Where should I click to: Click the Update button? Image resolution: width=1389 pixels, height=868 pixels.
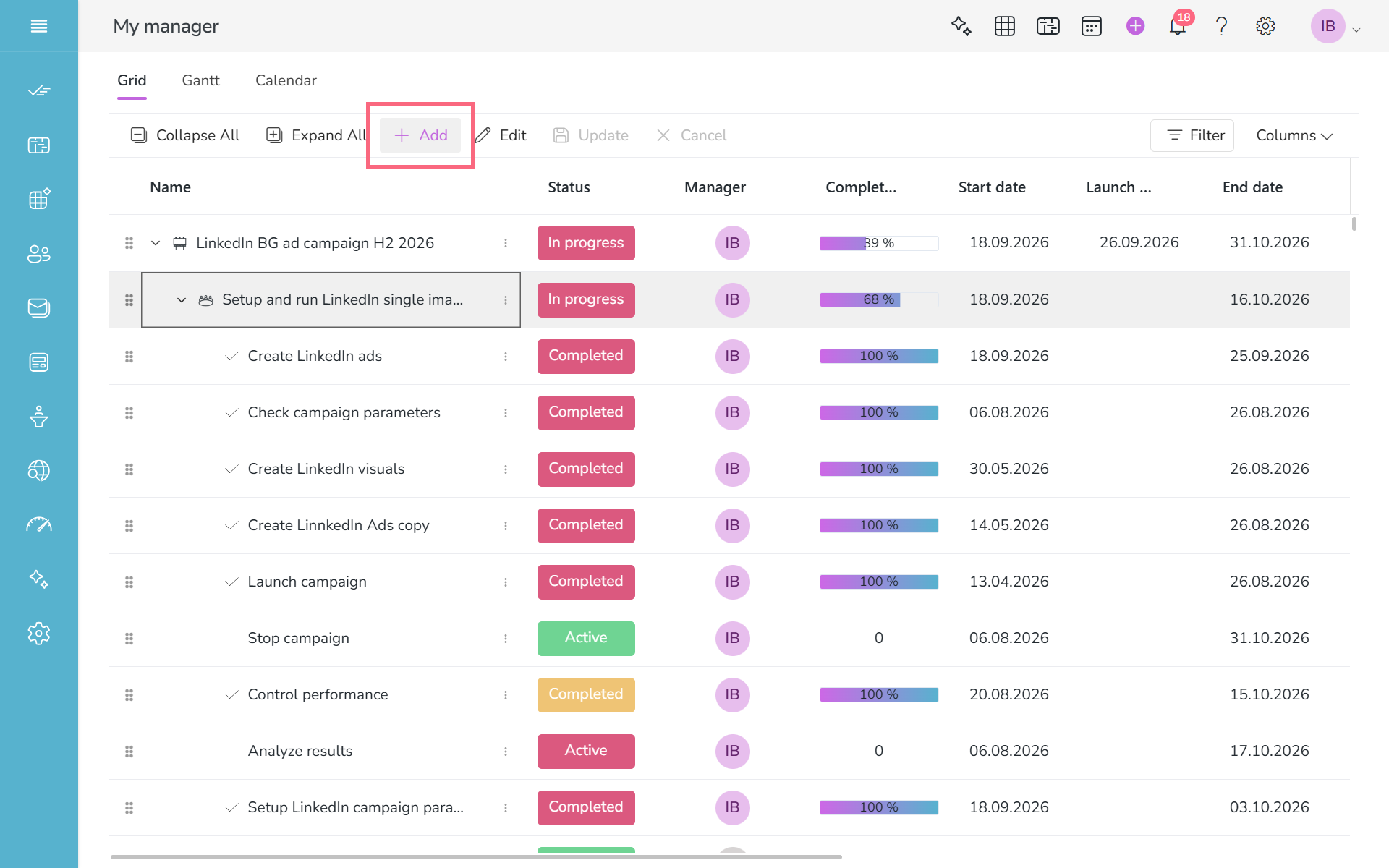[590, 135]
